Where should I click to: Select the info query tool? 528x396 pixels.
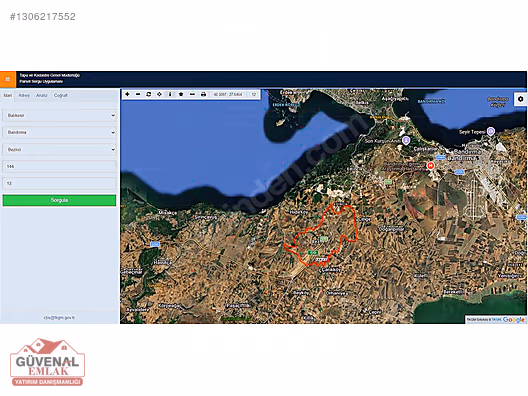170,94
